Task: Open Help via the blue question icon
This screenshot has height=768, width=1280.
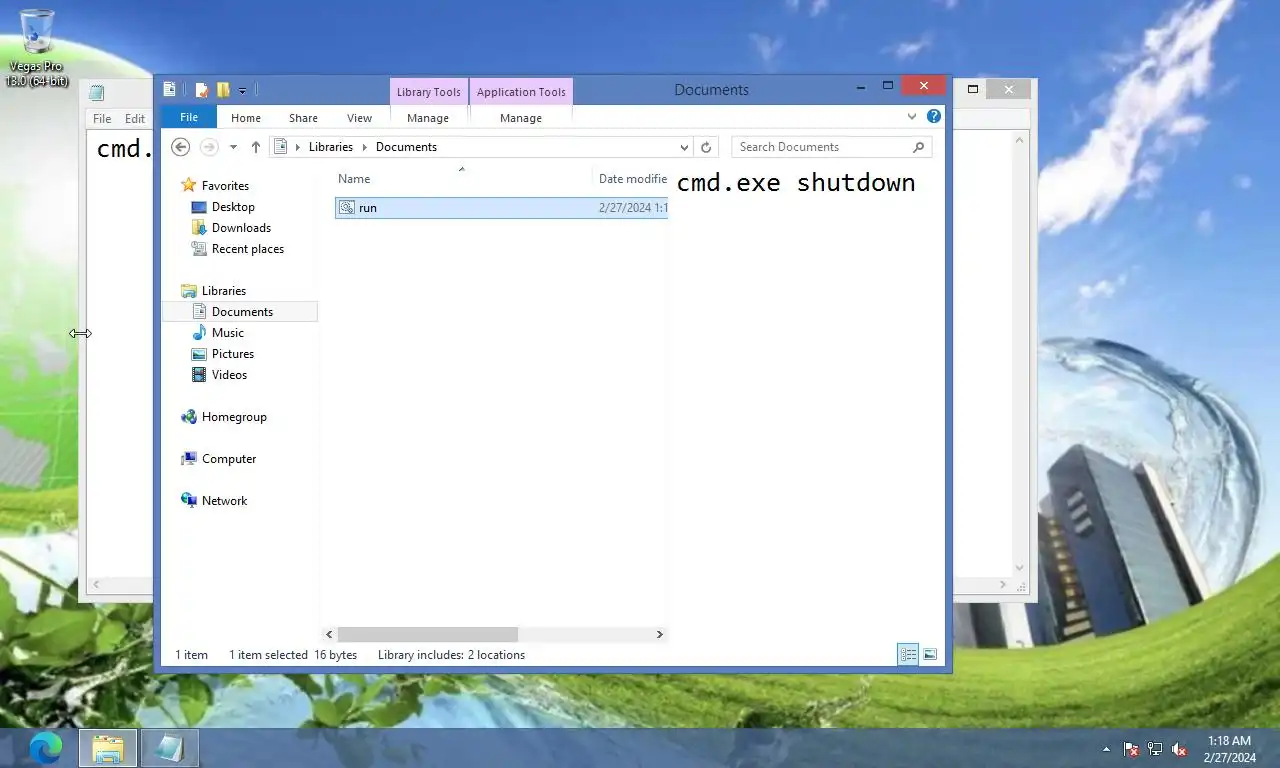Action: 934,116
